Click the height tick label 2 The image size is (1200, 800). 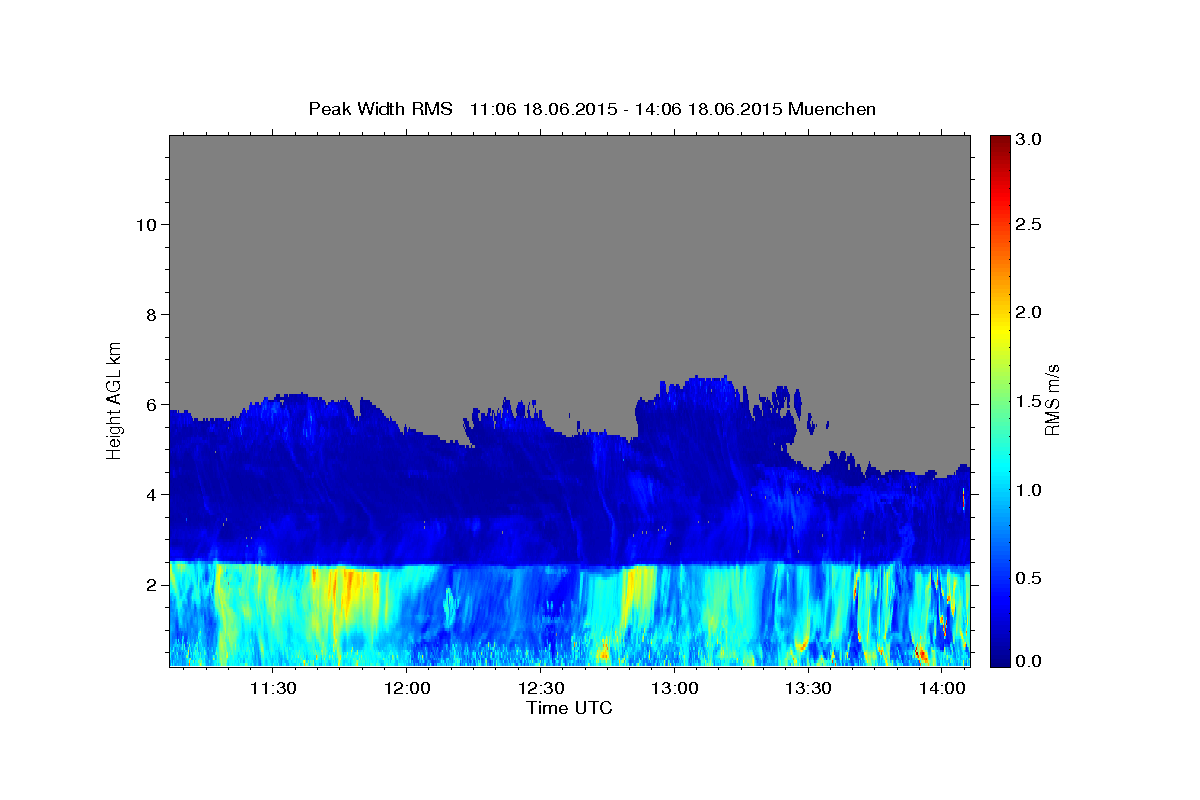[149, 585]
